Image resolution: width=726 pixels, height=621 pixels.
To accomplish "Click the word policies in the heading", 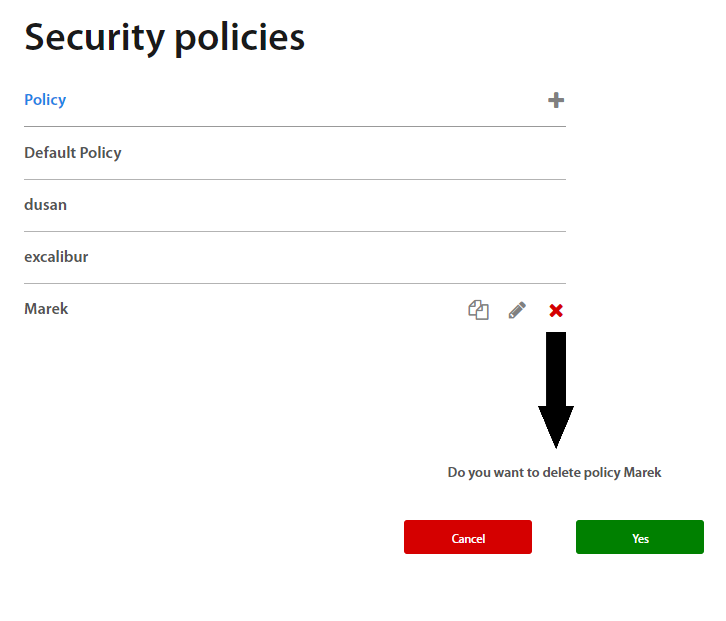I will click(239, 38).
